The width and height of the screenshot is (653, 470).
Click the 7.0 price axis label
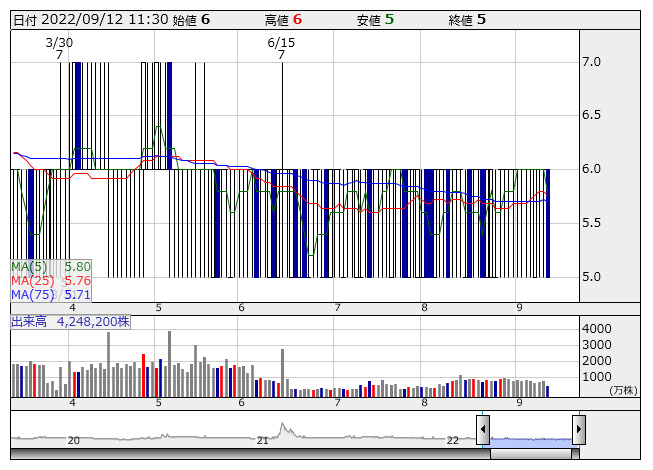coord(591,62)
